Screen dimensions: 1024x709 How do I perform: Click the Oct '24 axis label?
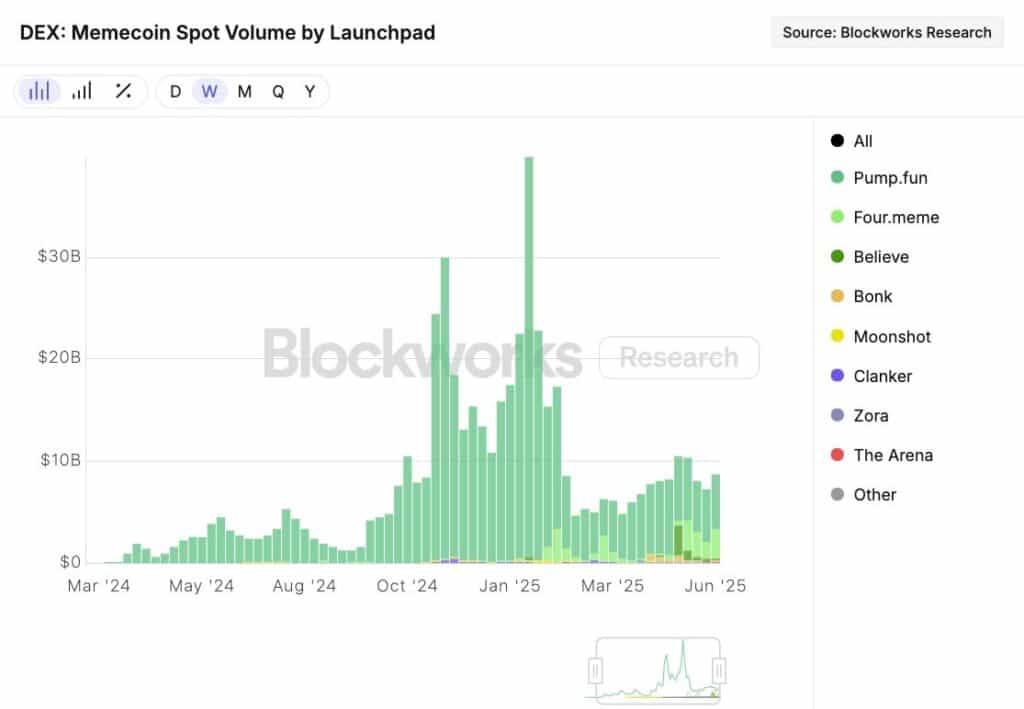pos(407,586)
